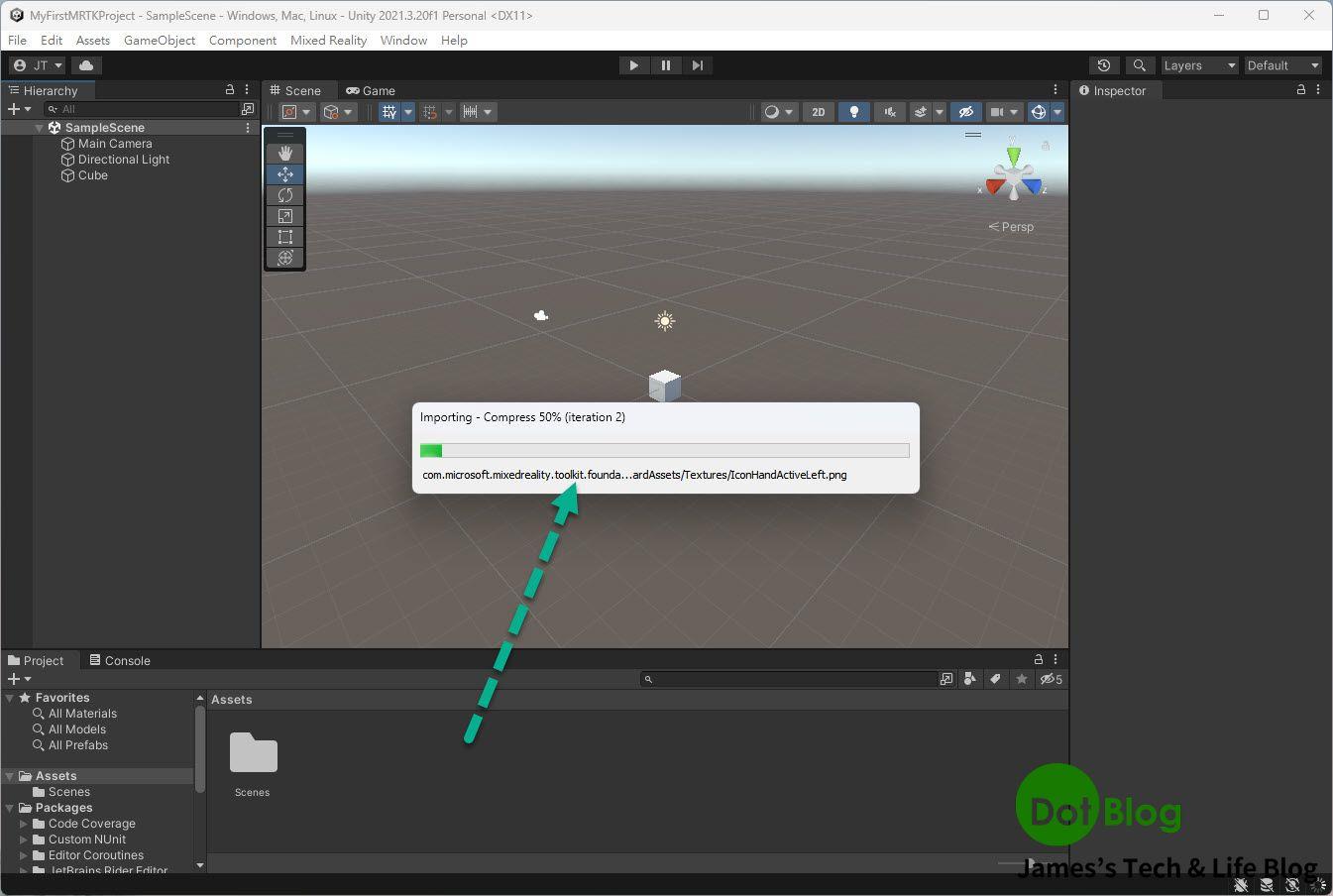Open the JT account dropdown
The image size is (1333, 896).
click(38, 65)
